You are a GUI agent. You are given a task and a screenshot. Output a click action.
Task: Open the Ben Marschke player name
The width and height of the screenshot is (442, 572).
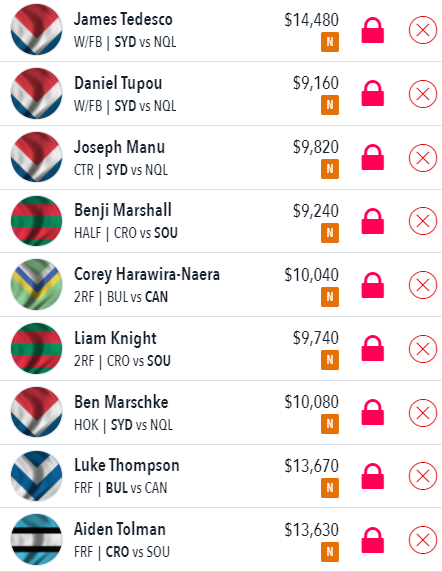pyautogui.click(x=121, y=402)
